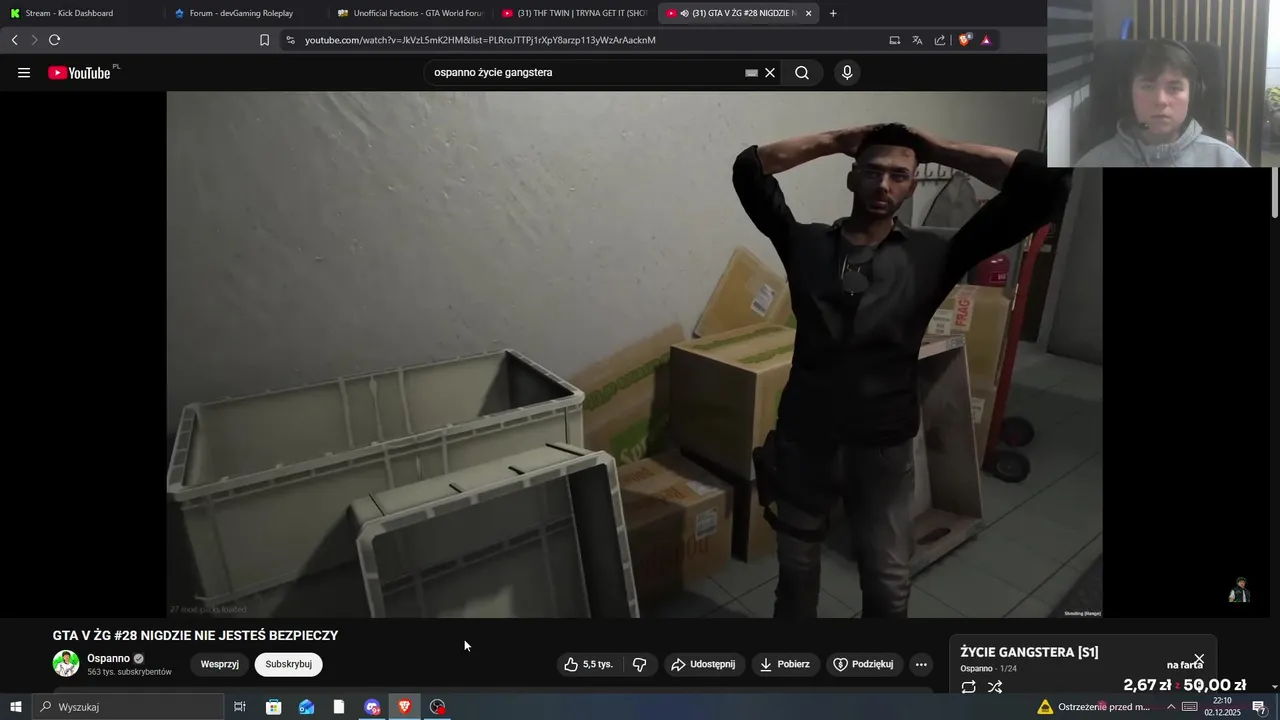
Task: Open Discord taskbar icon
Action: pyautogui.click(x=372, y=707)
